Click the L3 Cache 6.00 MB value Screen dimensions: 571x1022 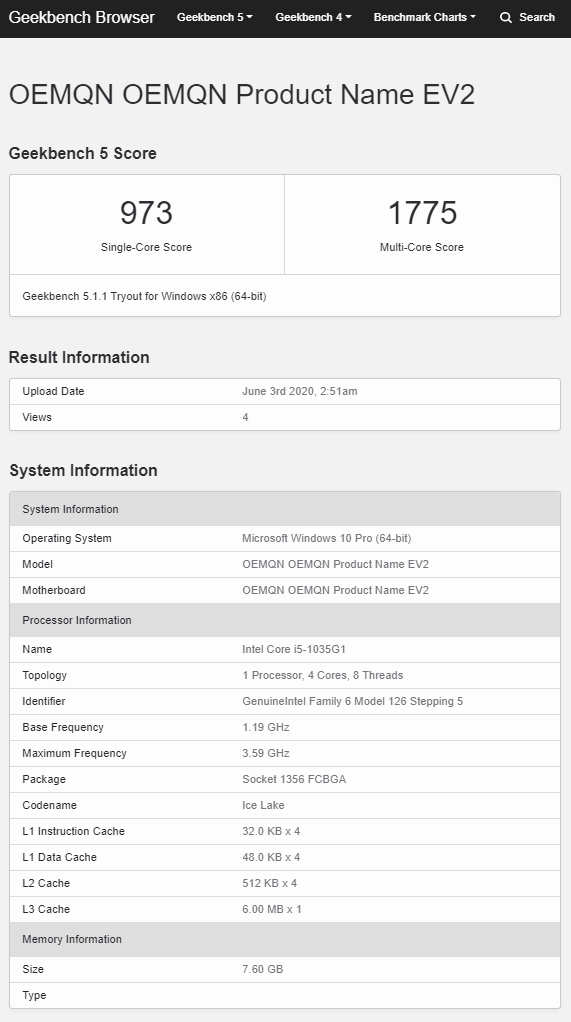(x=272, y=909)
